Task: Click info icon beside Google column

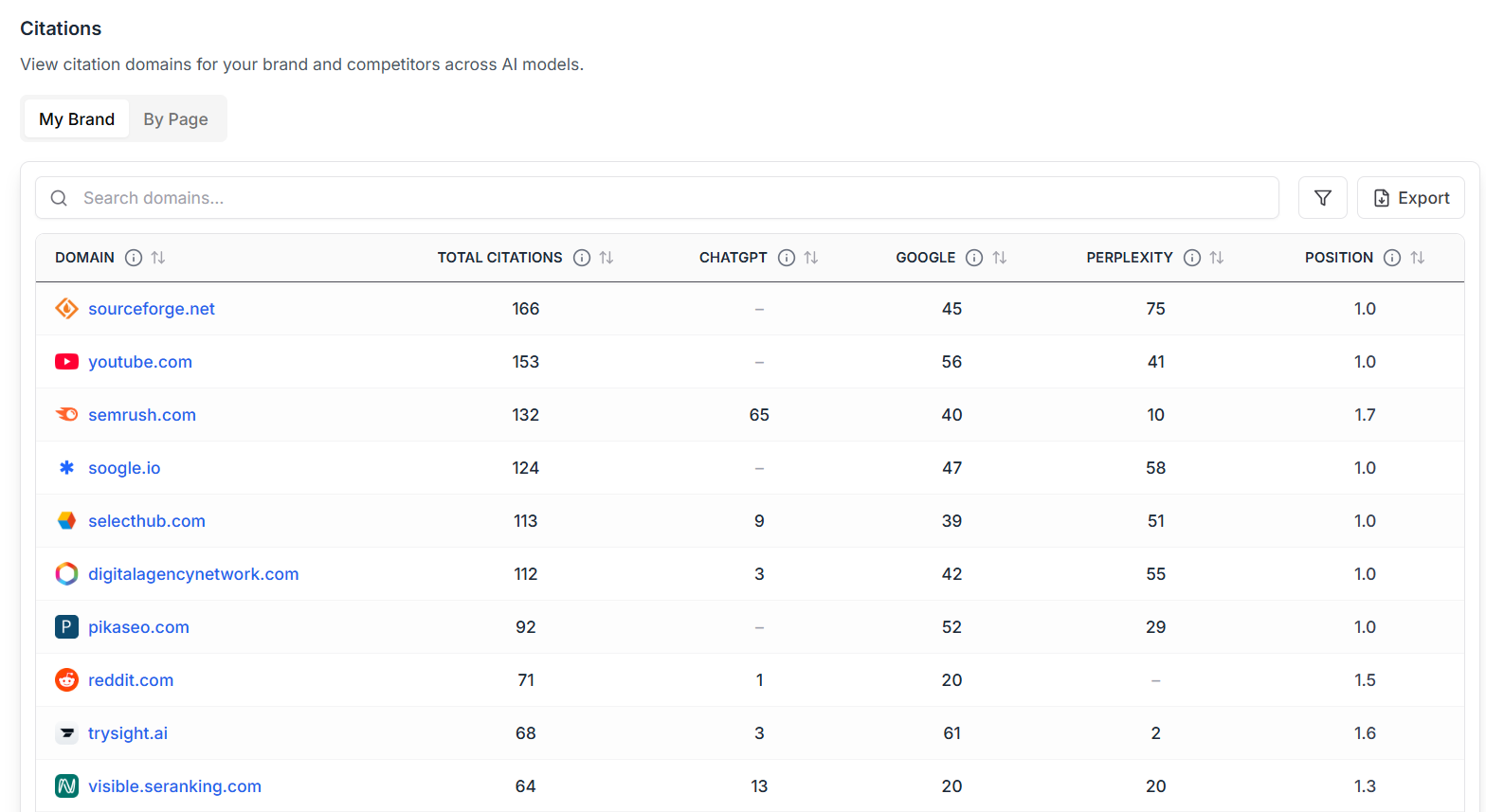Action: (974, 258)
